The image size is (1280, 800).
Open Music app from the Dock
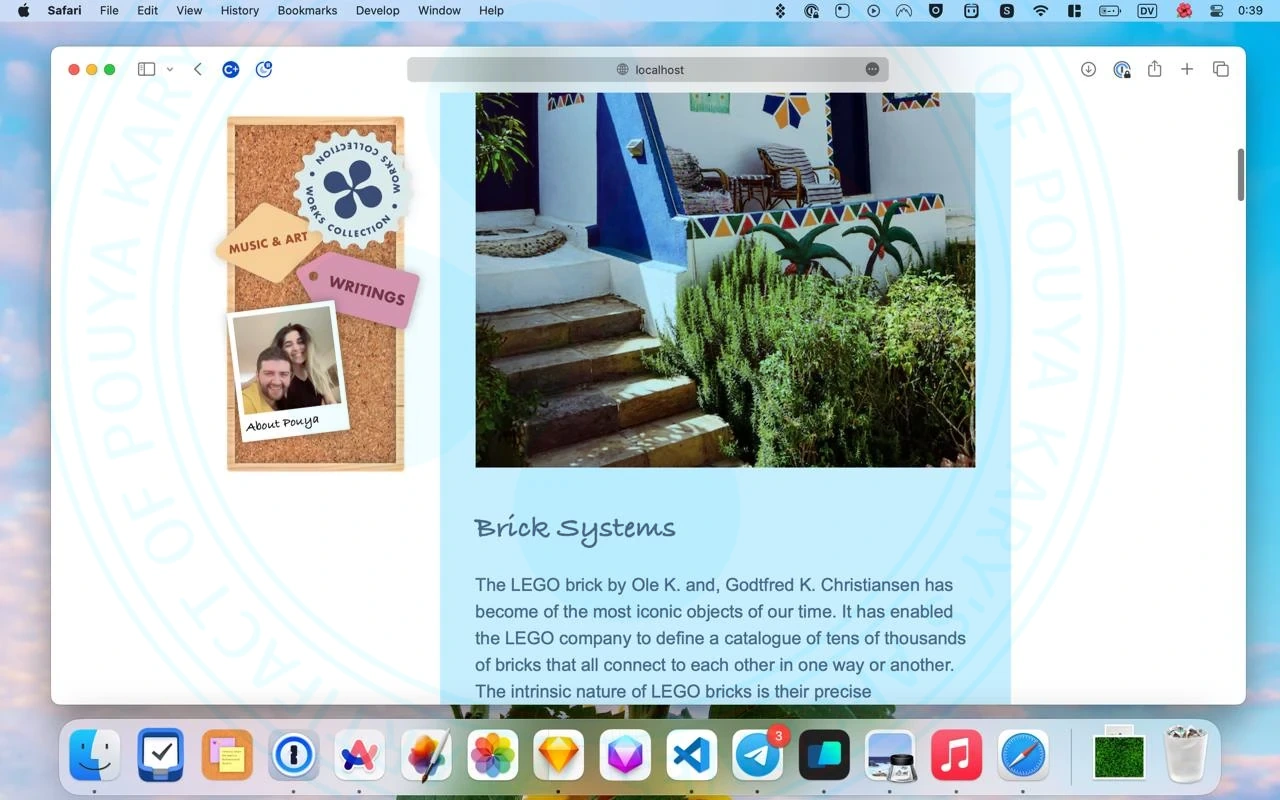[x=957, y=755]
